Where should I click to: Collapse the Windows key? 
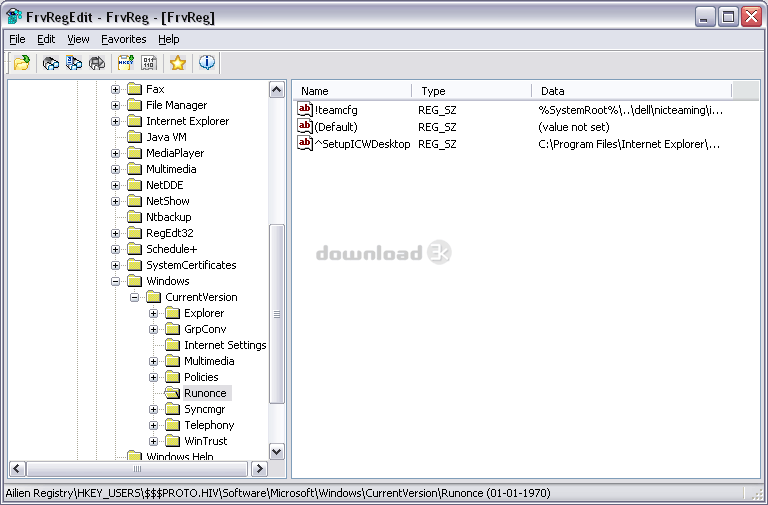click(x=115, y=281)
